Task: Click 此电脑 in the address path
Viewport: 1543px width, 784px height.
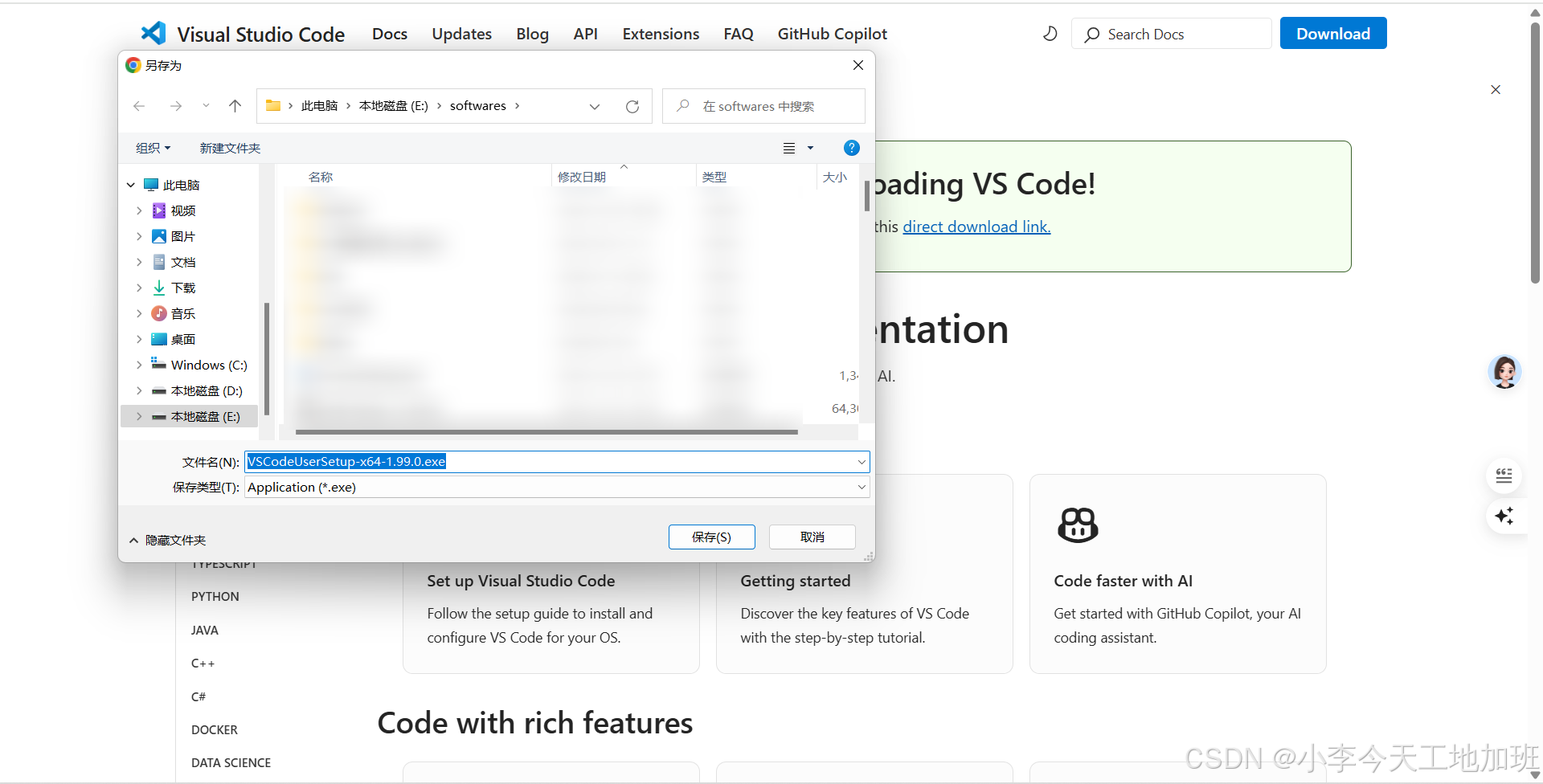Action: coord(319,106)
